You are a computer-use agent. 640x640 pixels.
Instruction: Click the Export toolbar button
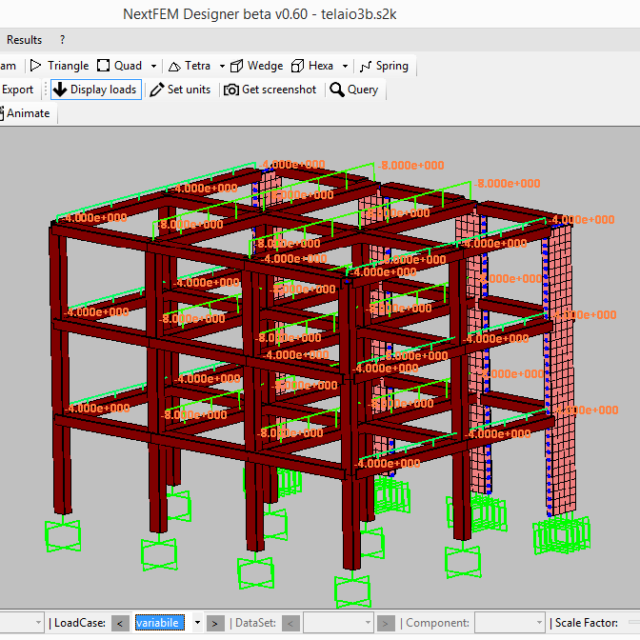coord(18,89)
